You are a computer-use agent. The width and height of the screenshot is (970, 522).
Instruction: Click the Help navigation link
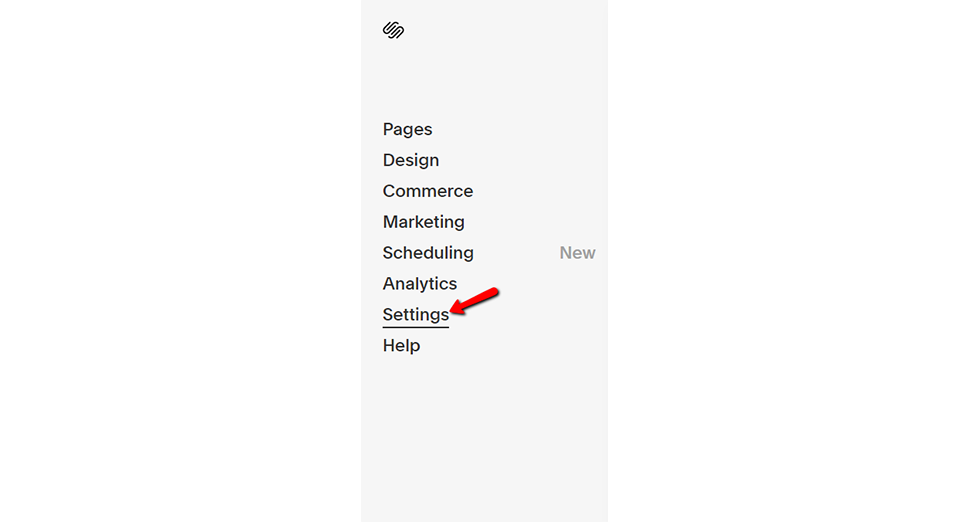click(x=401, y=346)
